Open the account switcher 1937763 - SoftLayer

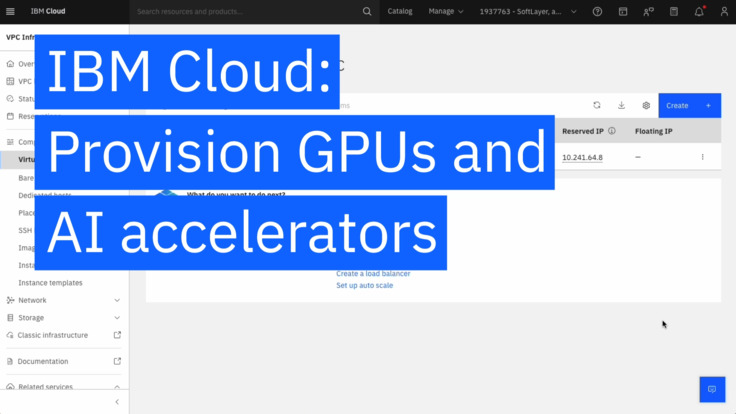[x=528, y=11]
